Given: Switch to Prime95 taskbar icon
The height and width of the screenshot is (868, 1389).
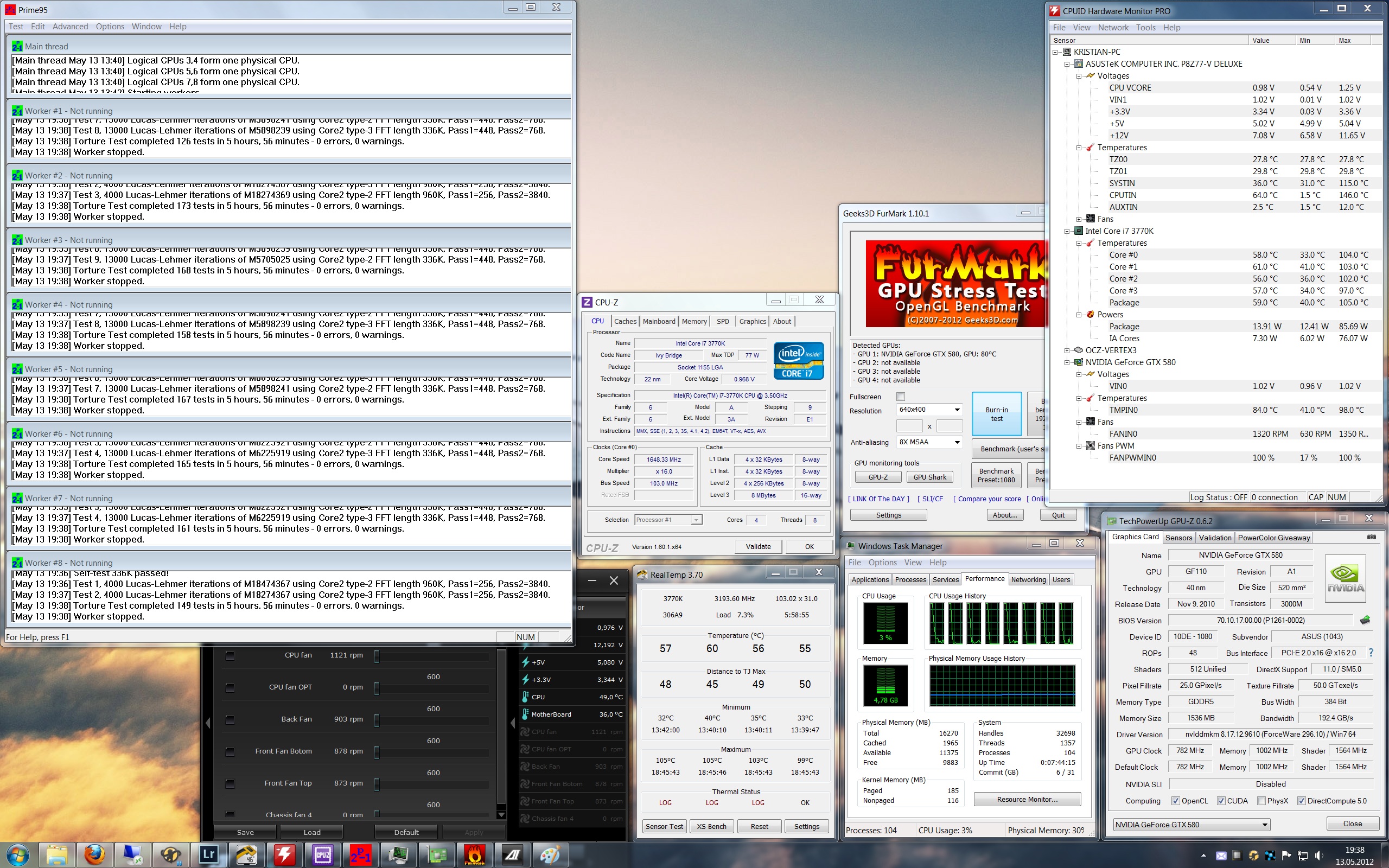Looking at the screenshot, I should click(x=360, y=856).
